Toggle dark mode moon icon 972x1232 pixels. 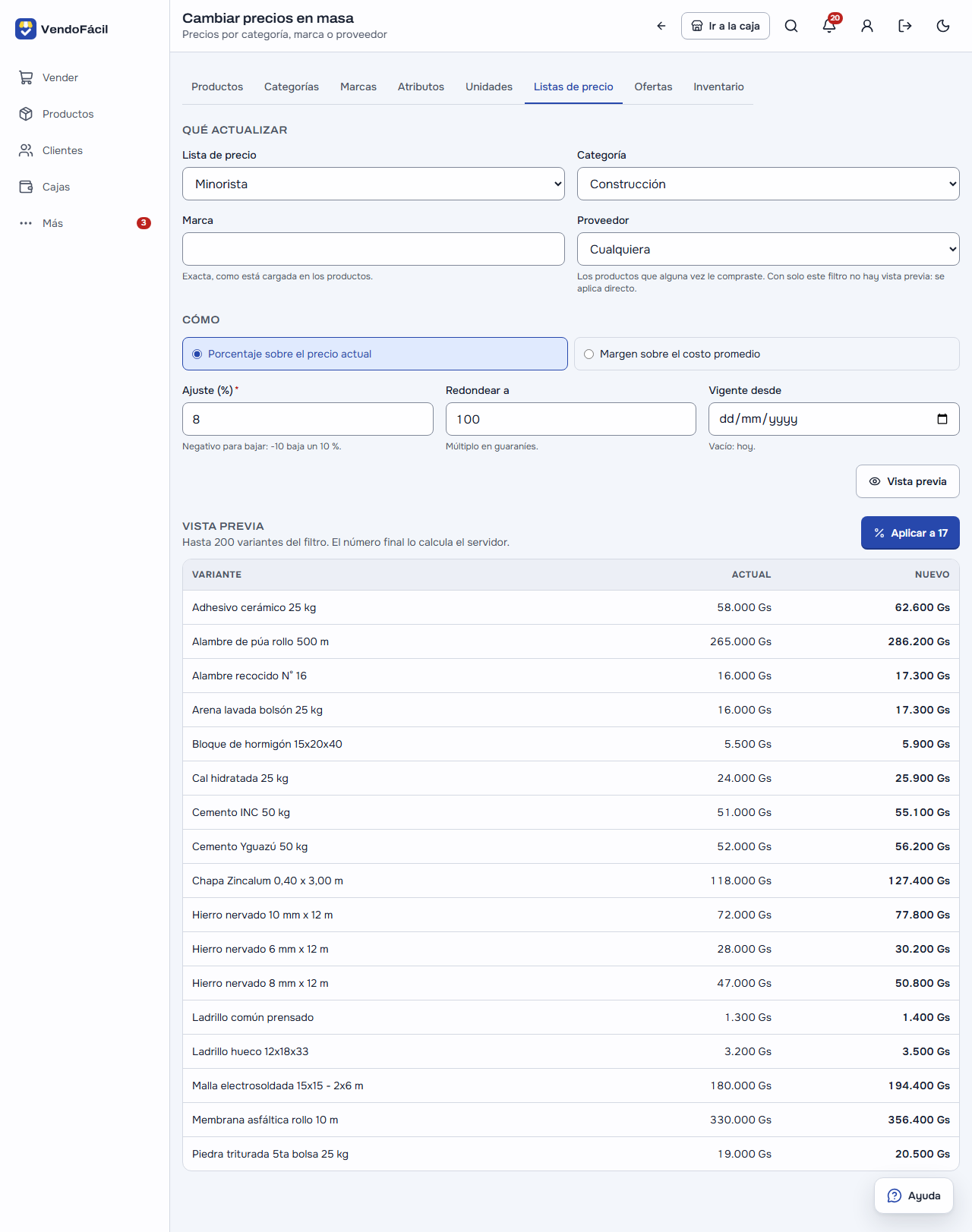[x=943, y=26]
